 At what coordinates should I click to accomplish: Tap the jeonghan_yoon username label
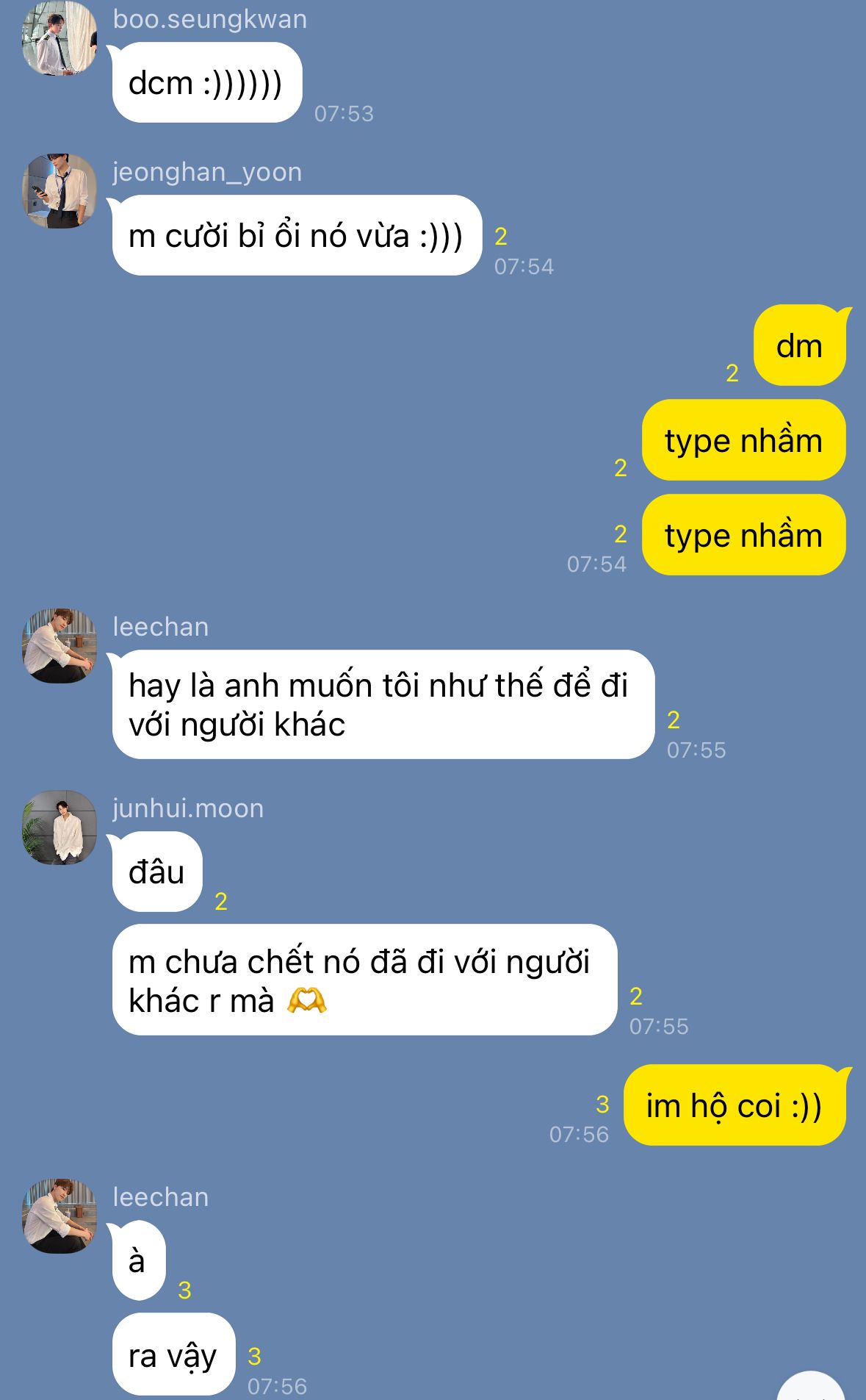207,172
